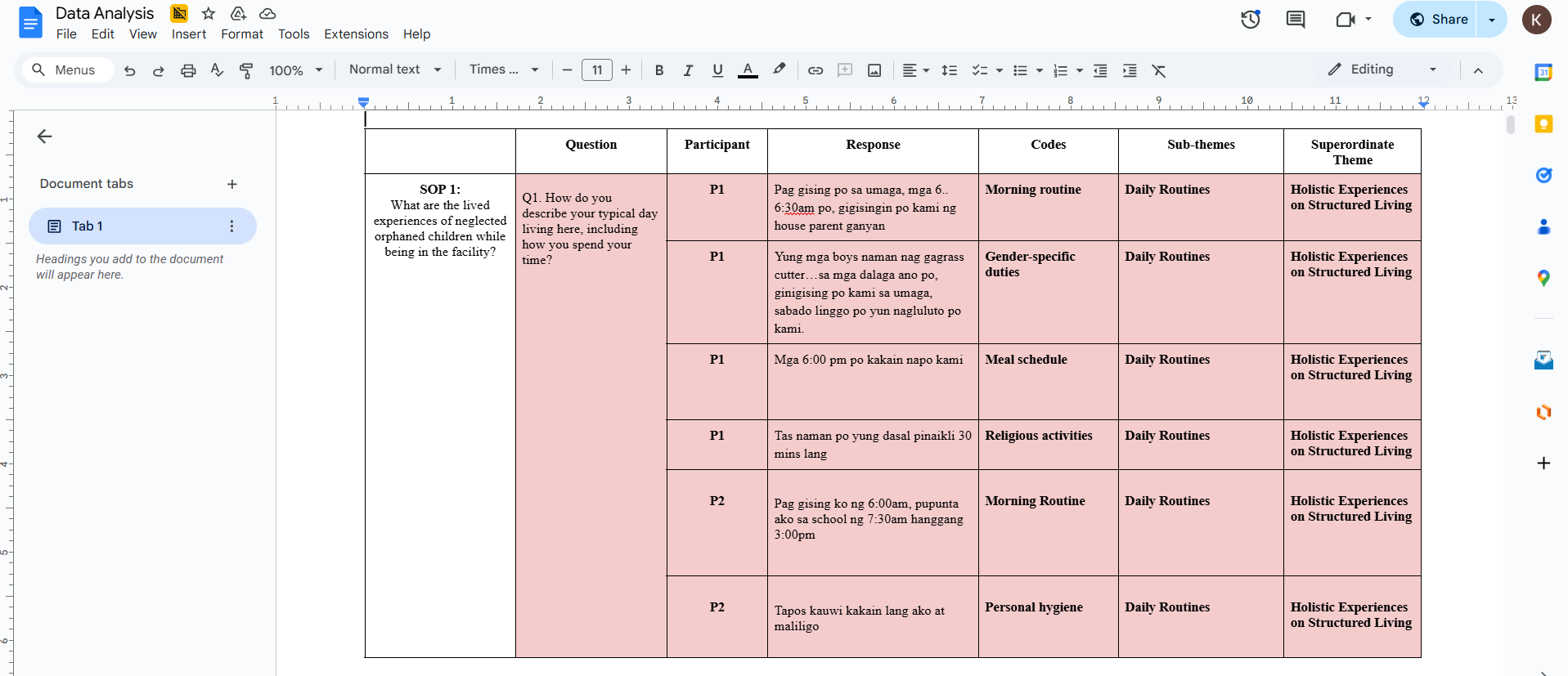This screenshot has height=676, width=1568.
Task: Star the Data Analysis document
Action: pos(209,13)
